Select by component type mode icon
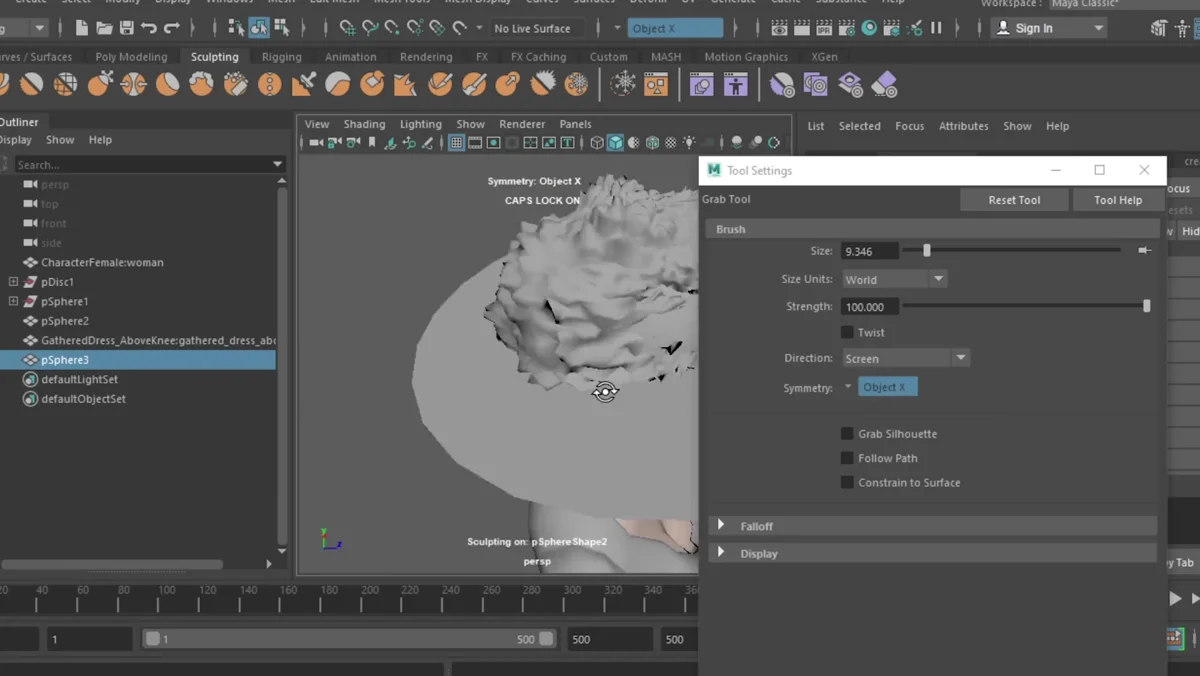The image size is (1200, 676). [282, 28]
